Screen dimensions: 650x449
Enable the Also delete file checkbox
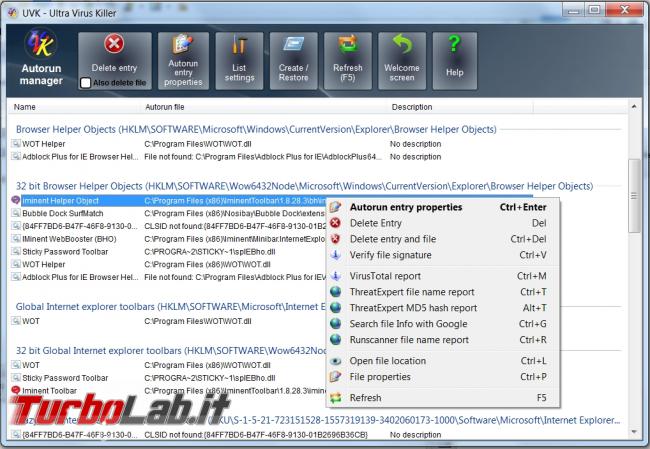tap(85, 83)
